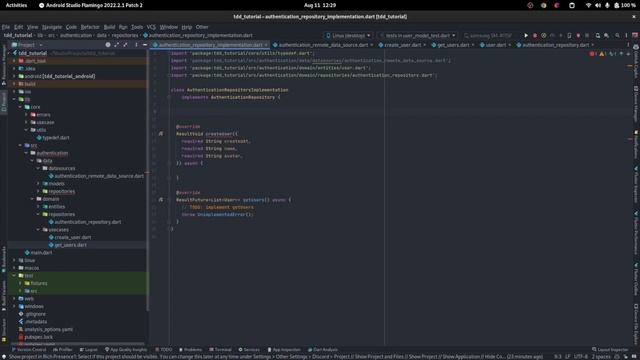Select pubspec.lock file in tree
This screenshot has height=360, width=640.
(39, 337)
